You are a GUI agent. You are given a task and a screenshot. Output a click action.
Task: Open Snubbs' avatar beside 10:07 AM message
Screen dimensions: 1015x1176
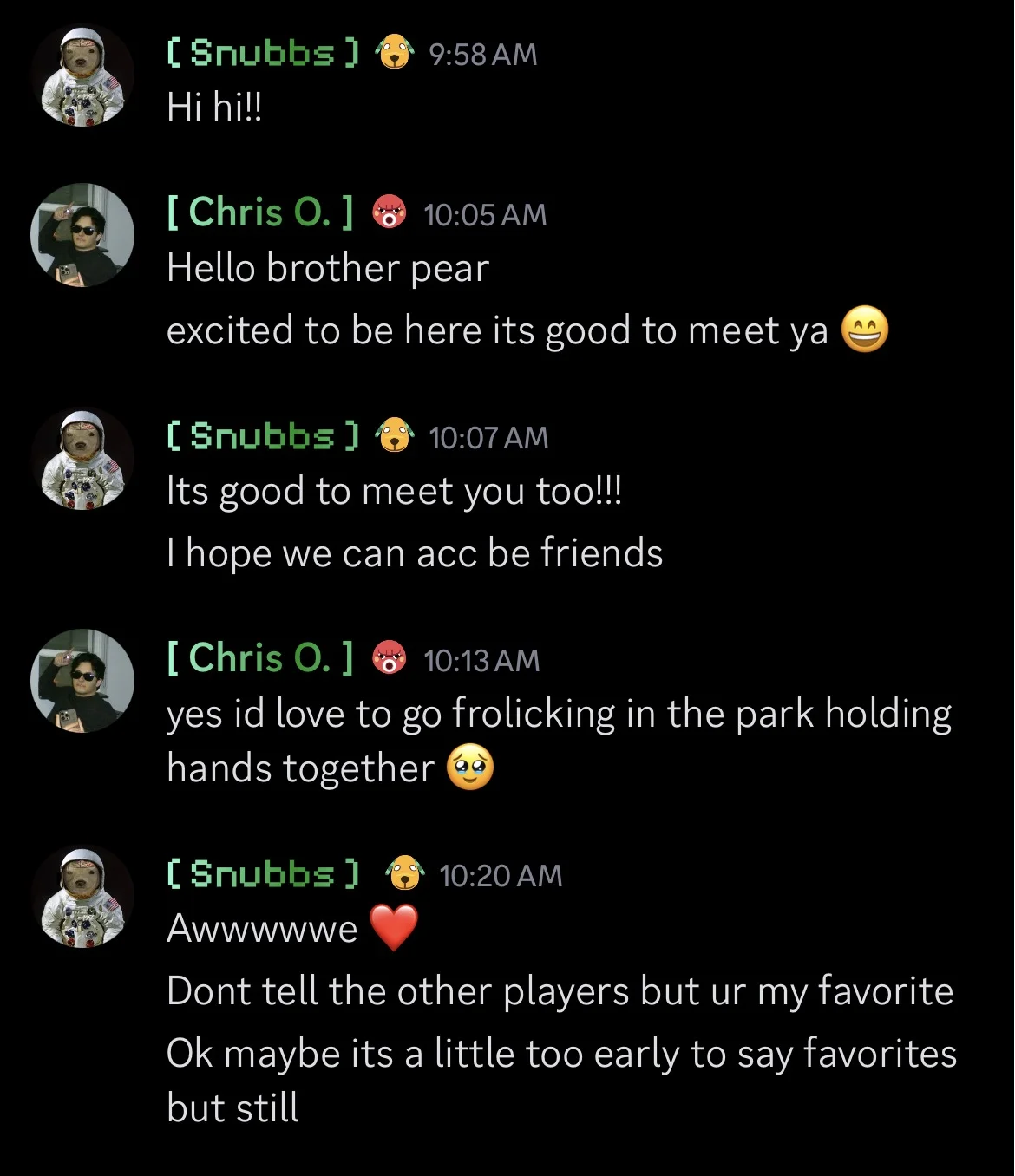pos(82,459)
